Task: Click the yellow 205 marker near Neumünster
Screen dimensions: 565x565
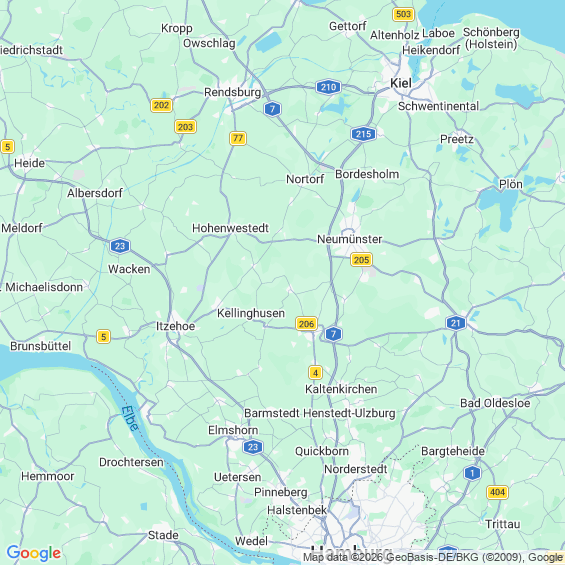Action: pos(361,260)
